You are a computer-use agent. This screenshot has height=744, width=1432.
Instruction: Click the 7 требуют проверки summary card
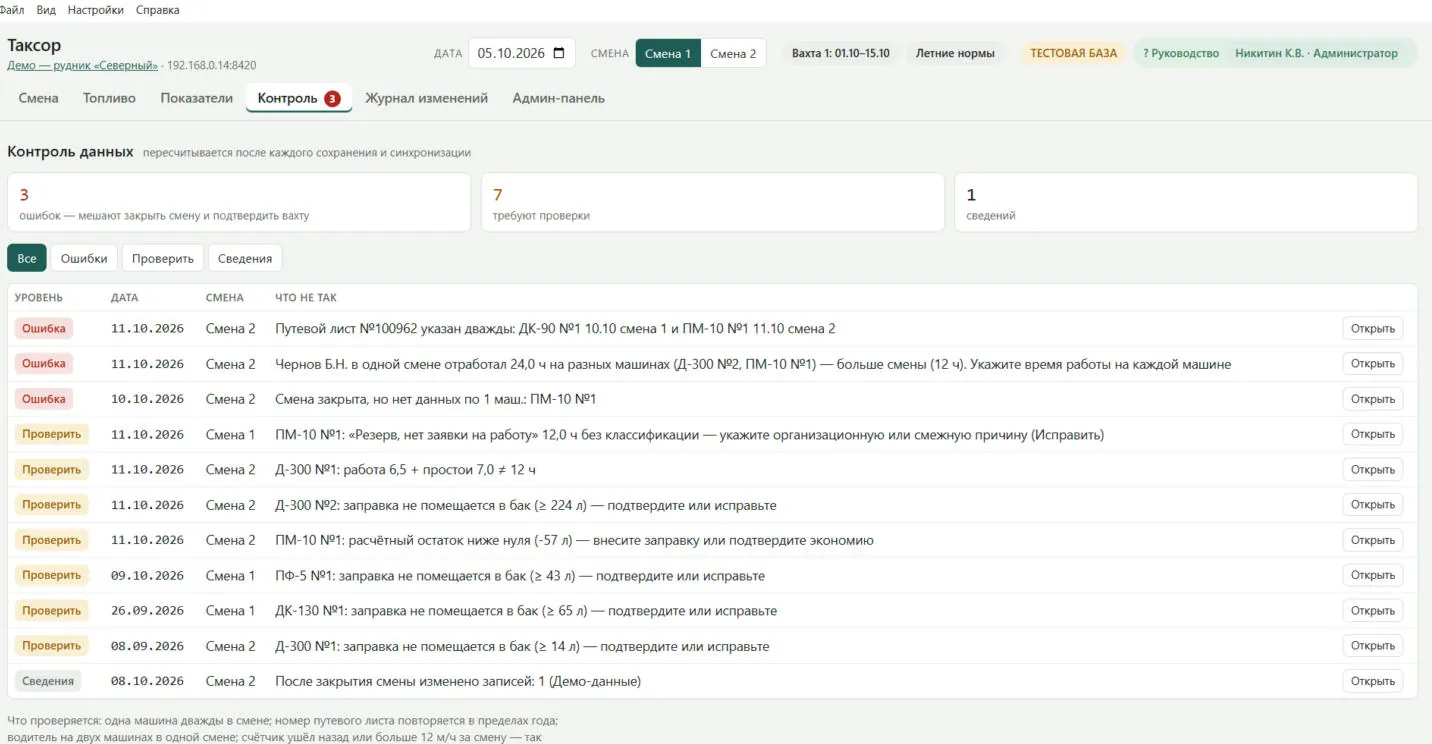(x=713, y=203)
